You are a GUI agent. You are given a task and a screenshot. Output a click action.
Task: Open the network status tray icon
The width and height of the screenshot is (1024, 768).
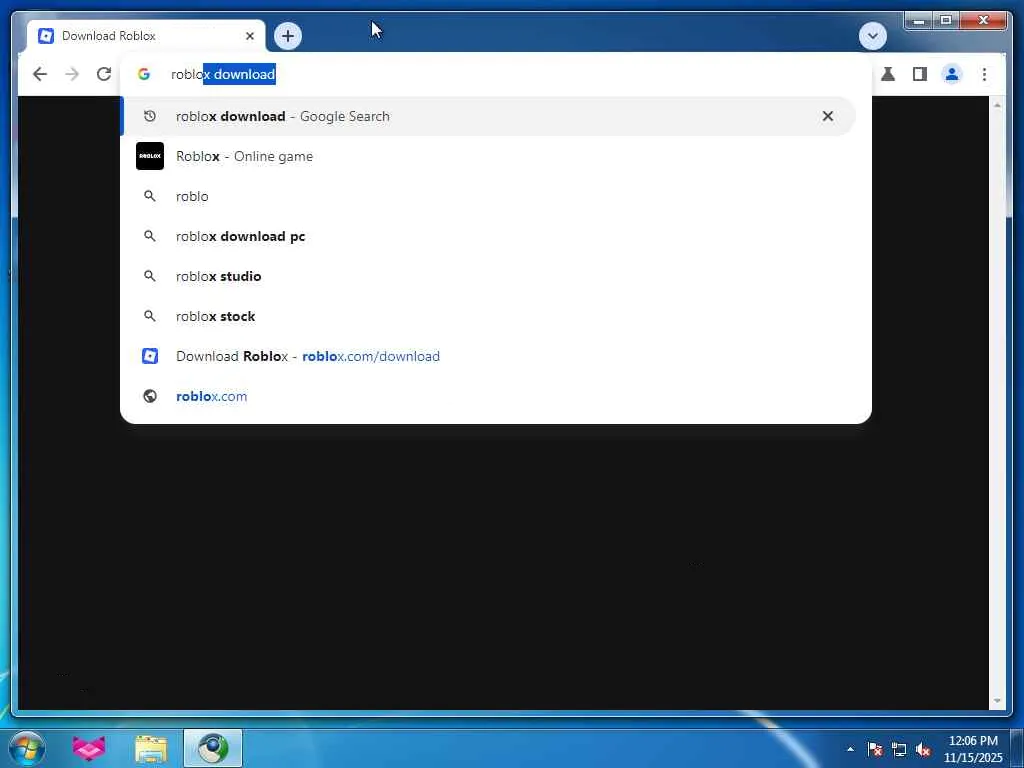tap(899, 749)
